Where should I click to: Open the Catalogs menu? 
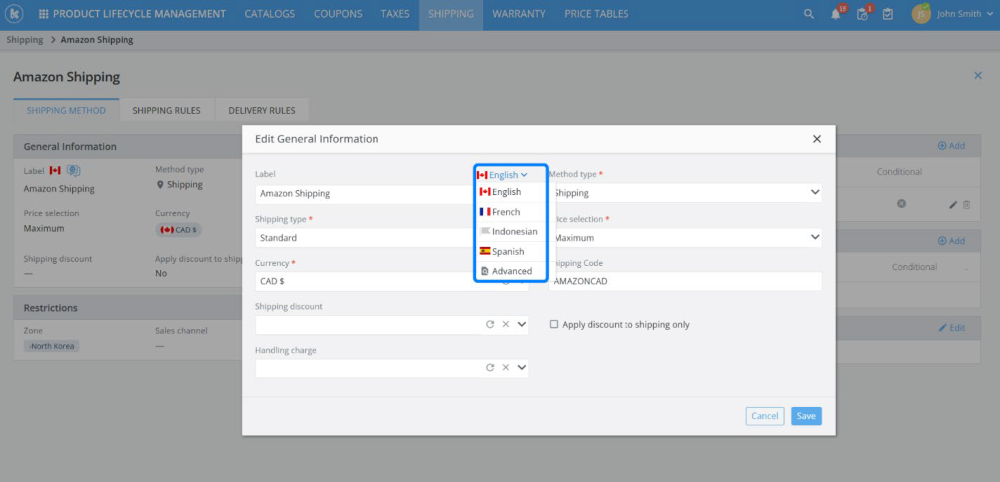(x=270, y=14)
